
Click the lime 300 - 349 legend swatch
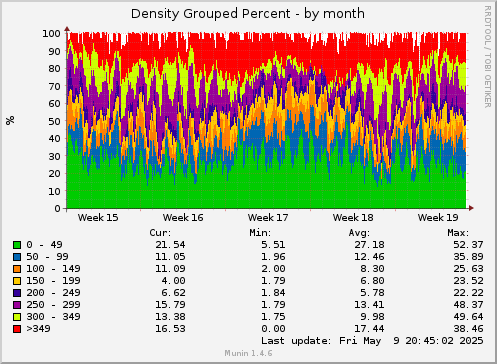point(17,317)
